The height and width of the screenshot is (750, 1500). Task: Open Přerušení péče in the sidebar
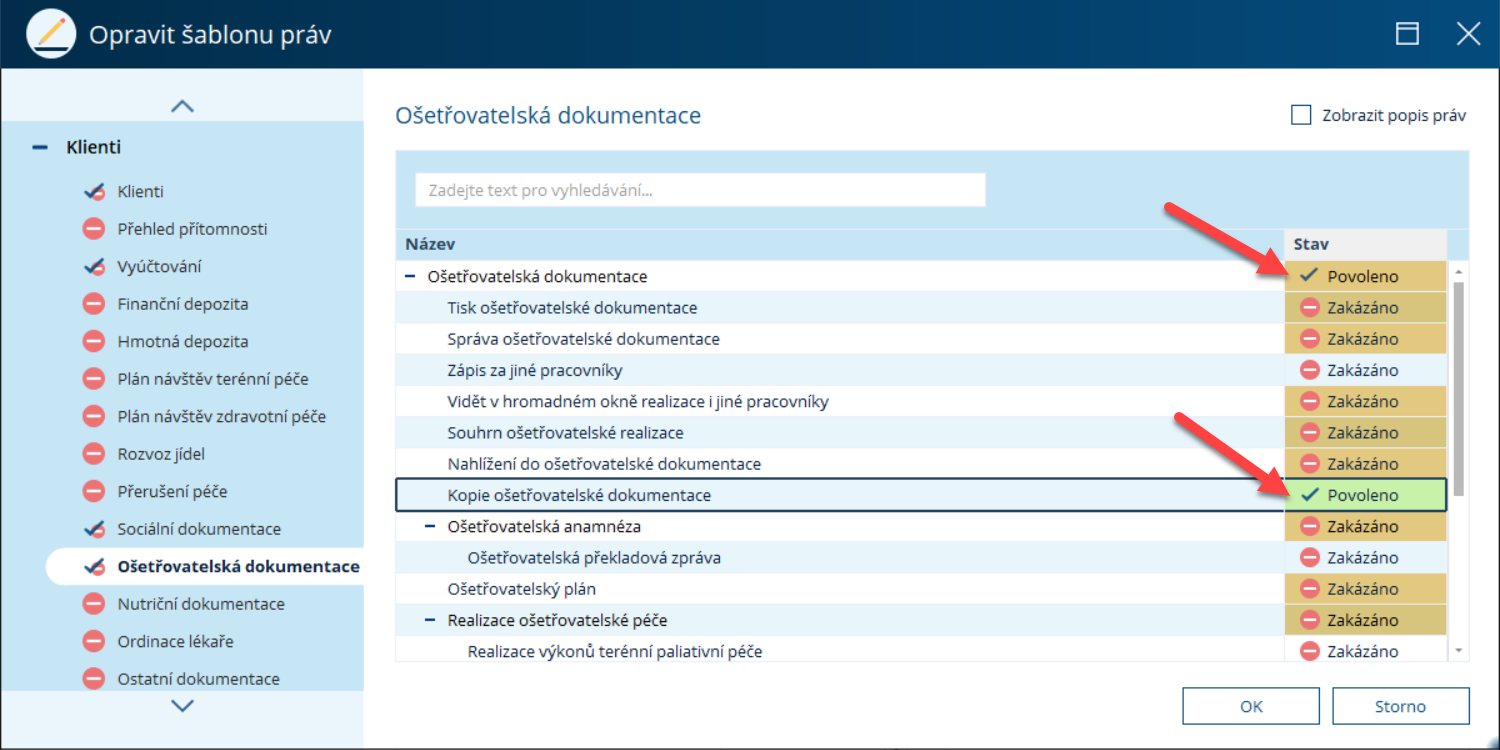pyautogui.click(x=172, y=492)
